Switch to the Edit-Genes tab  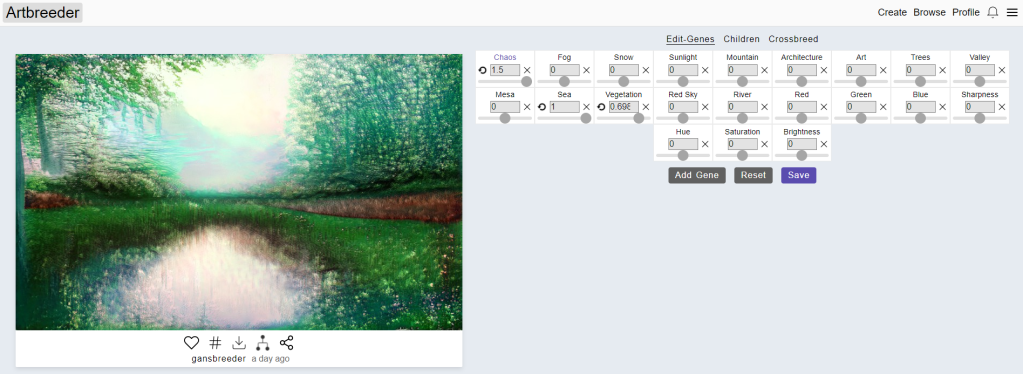tap(690, 39)
